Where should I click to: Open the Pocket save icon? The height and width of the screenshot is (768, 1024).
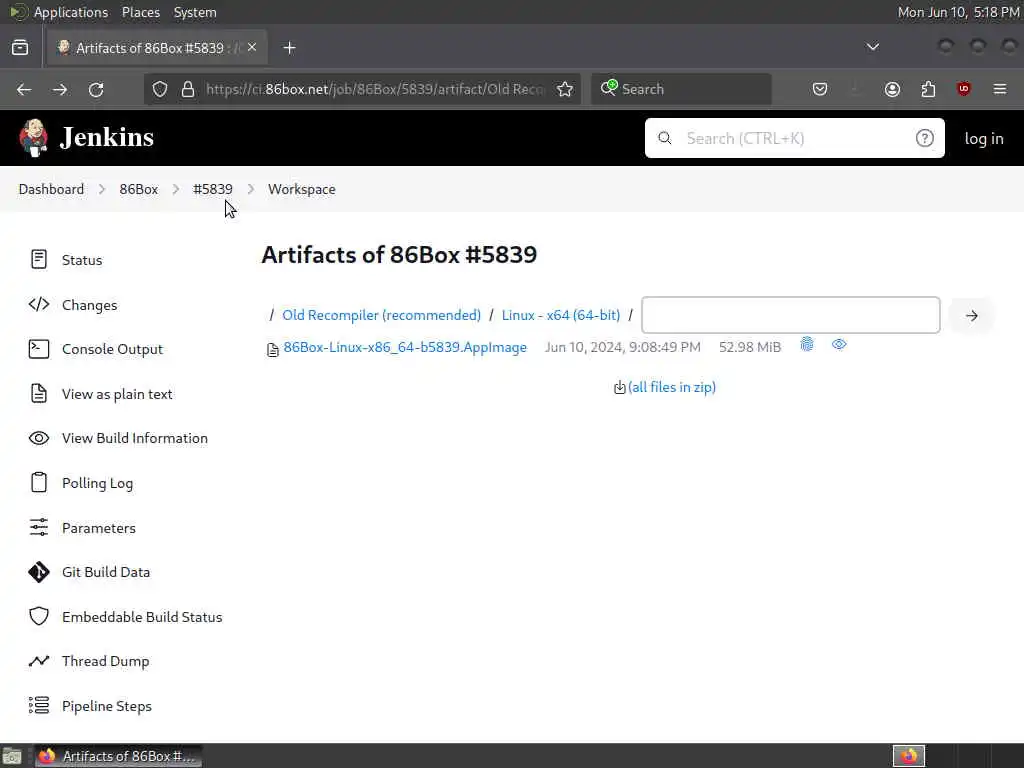[x=820, y=89]
